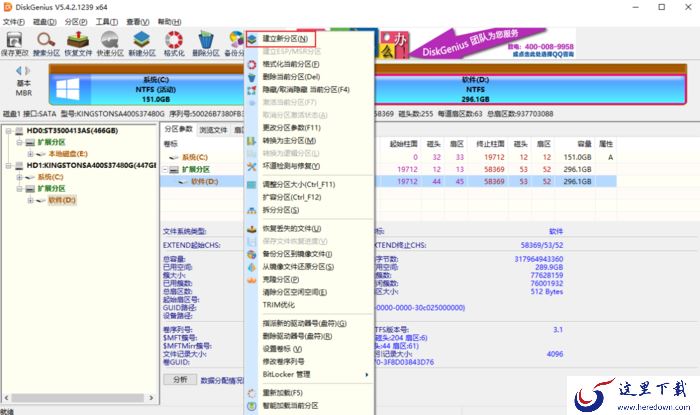Select 删除当前分区(Del) menu entry
Image resolution: width=700 pixels, height=415 pixels.
click(291, 77)
